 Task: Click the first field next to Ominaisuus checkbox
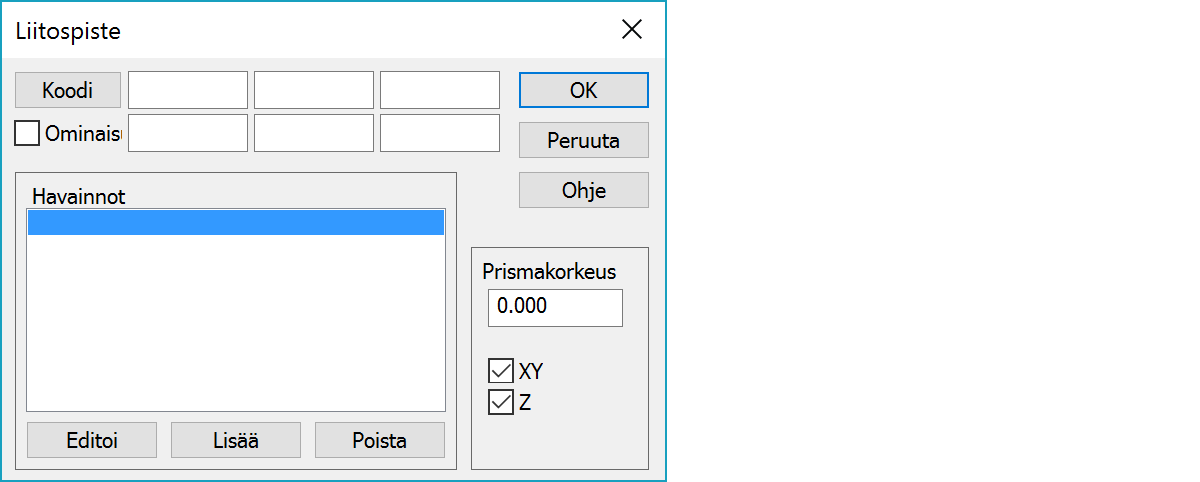pos(188,133)
